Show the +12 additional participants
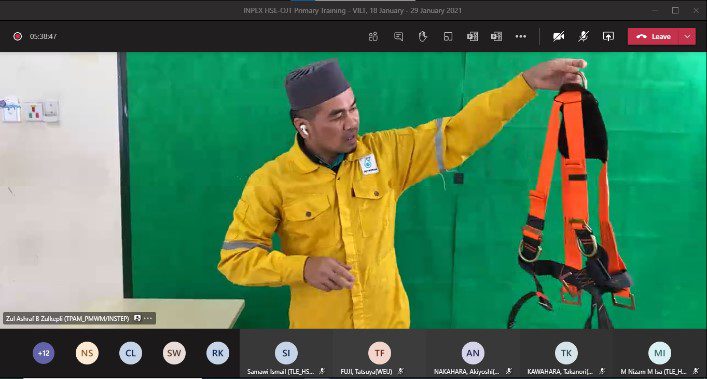The height and width of the screenshot is (379, 707). coord(44,353)
